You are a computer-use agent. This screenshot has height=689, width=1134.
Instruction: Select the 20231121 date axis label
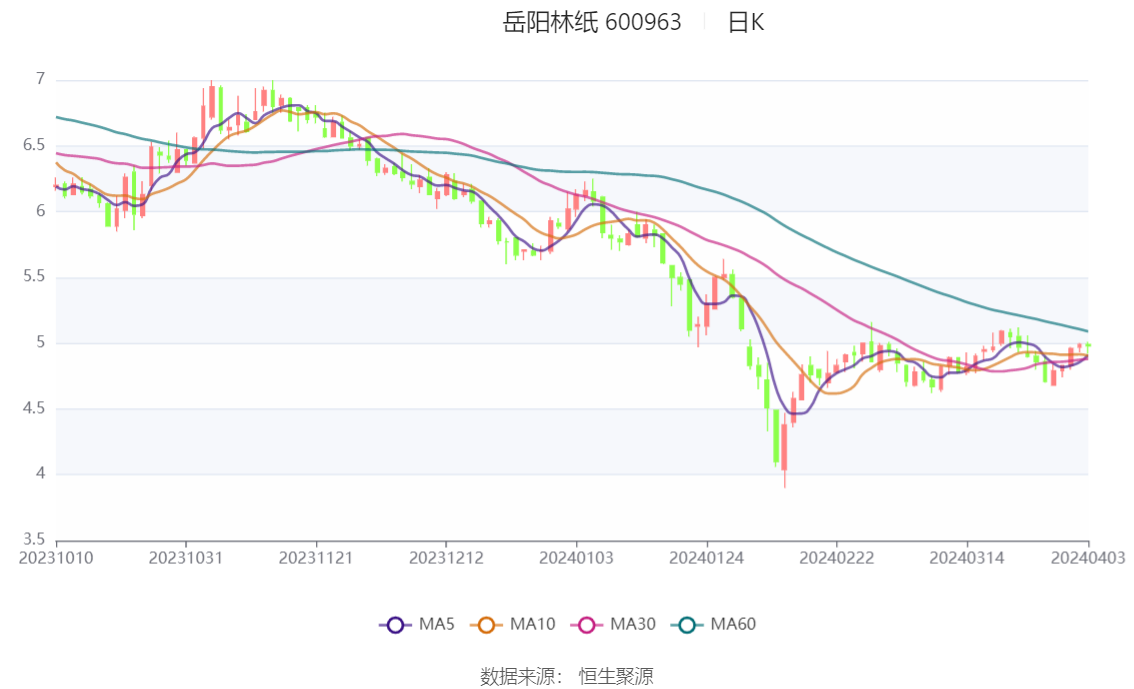coord(316,559)
